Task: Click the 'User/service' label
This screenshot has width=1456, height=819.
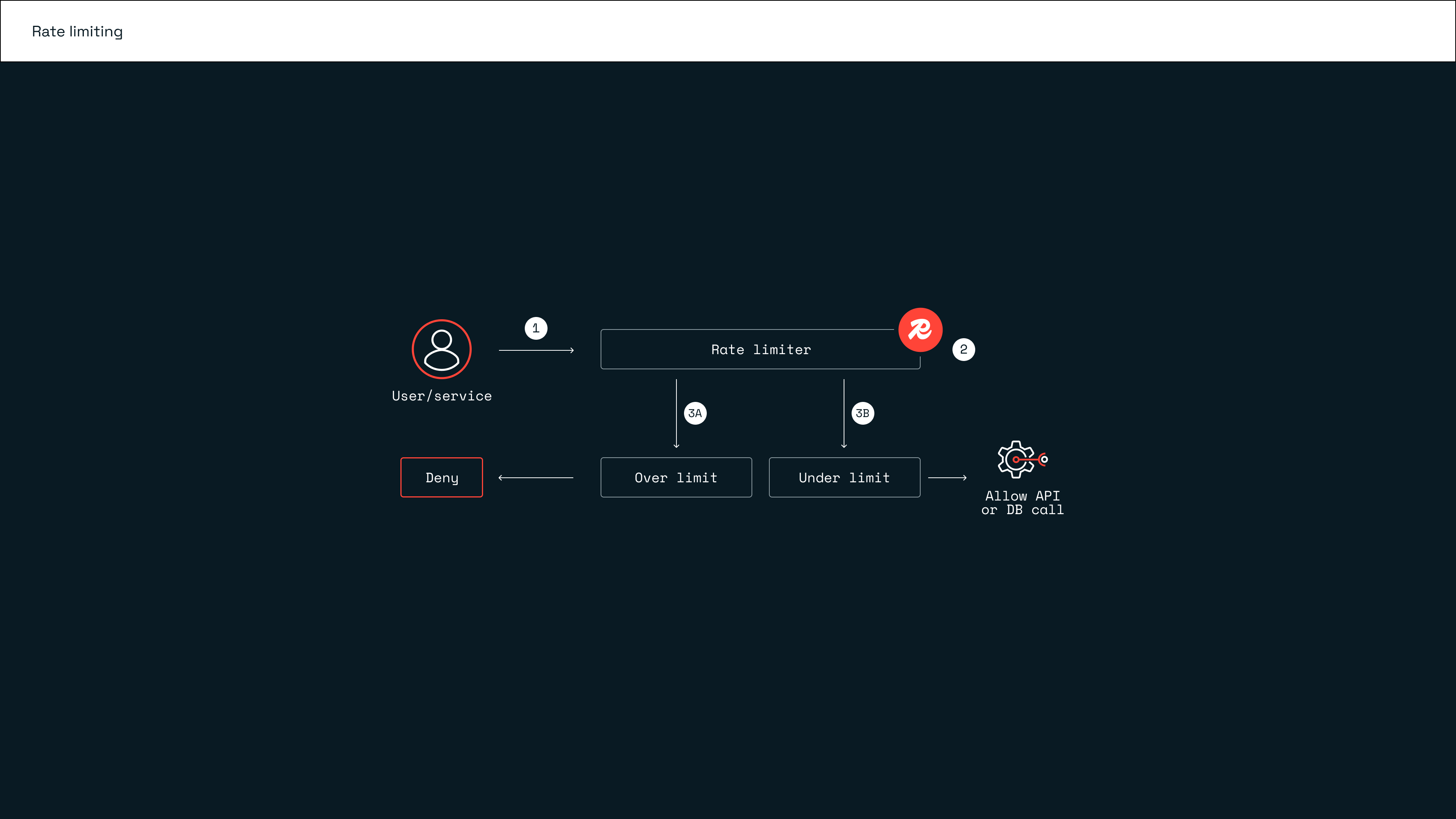Action: pyautogui.click(x=441, y=396)
